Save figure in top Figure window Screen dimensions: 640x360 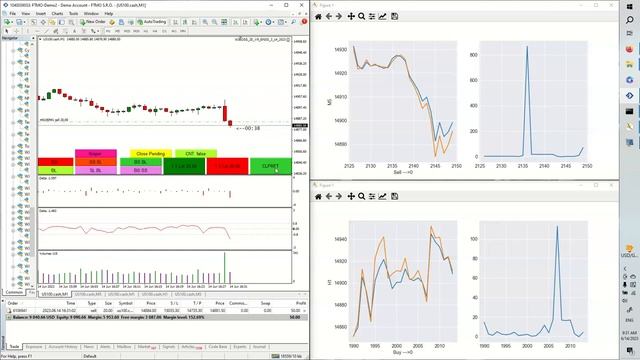[394, 16]
